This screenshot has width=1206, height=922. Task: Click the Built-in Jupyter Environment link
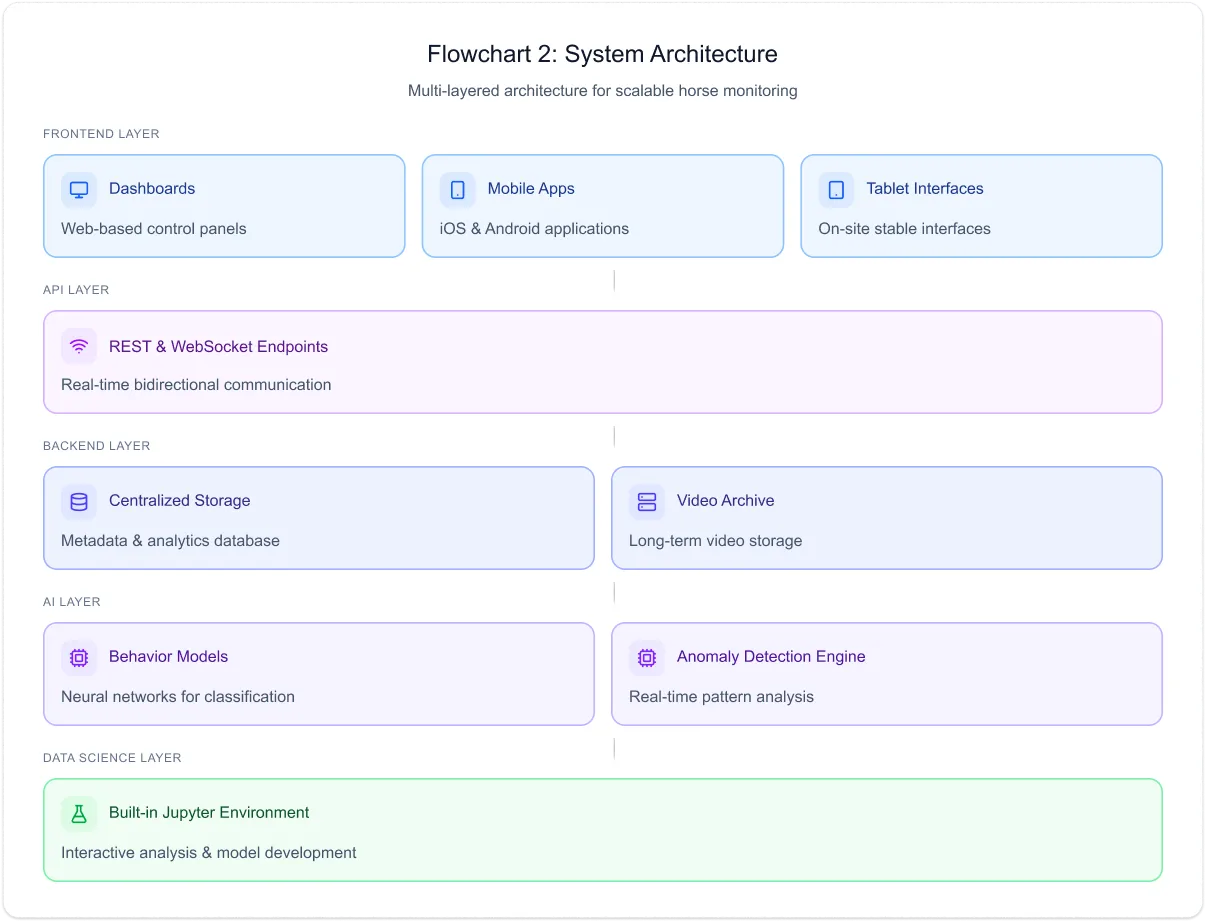coord(209,813)
